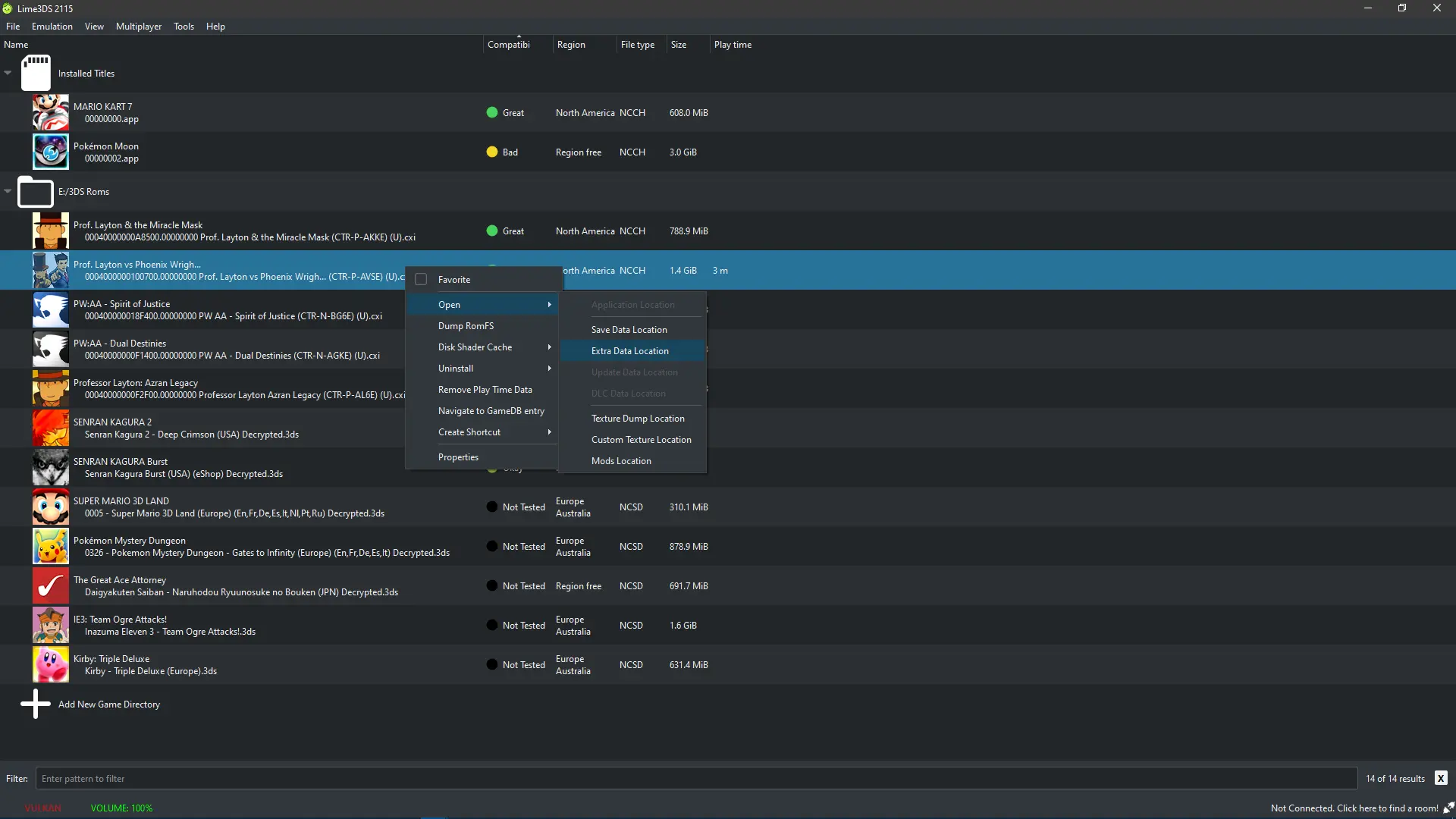
Task: Click the plus icon to add directory
Action: click(x=36, y=704)
